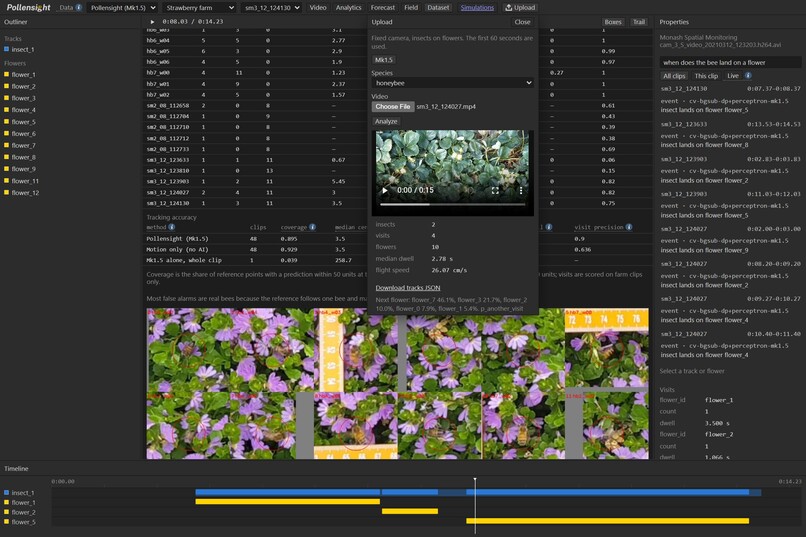Click the blue swatch beside insect_1 in Outliner
The image size is (806, 537).
point(7,49)
